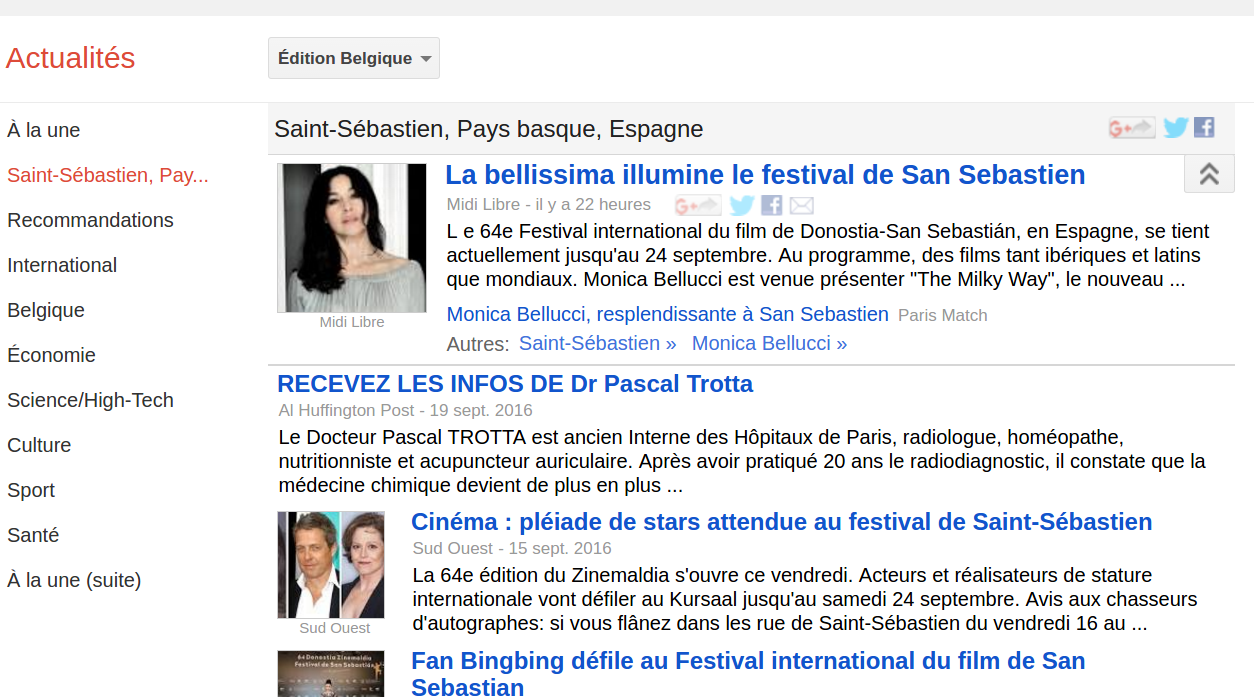Image resolution: width=1254 pixels, height=697 pixels.
Task: Open the À la une section
Action: 44,130
